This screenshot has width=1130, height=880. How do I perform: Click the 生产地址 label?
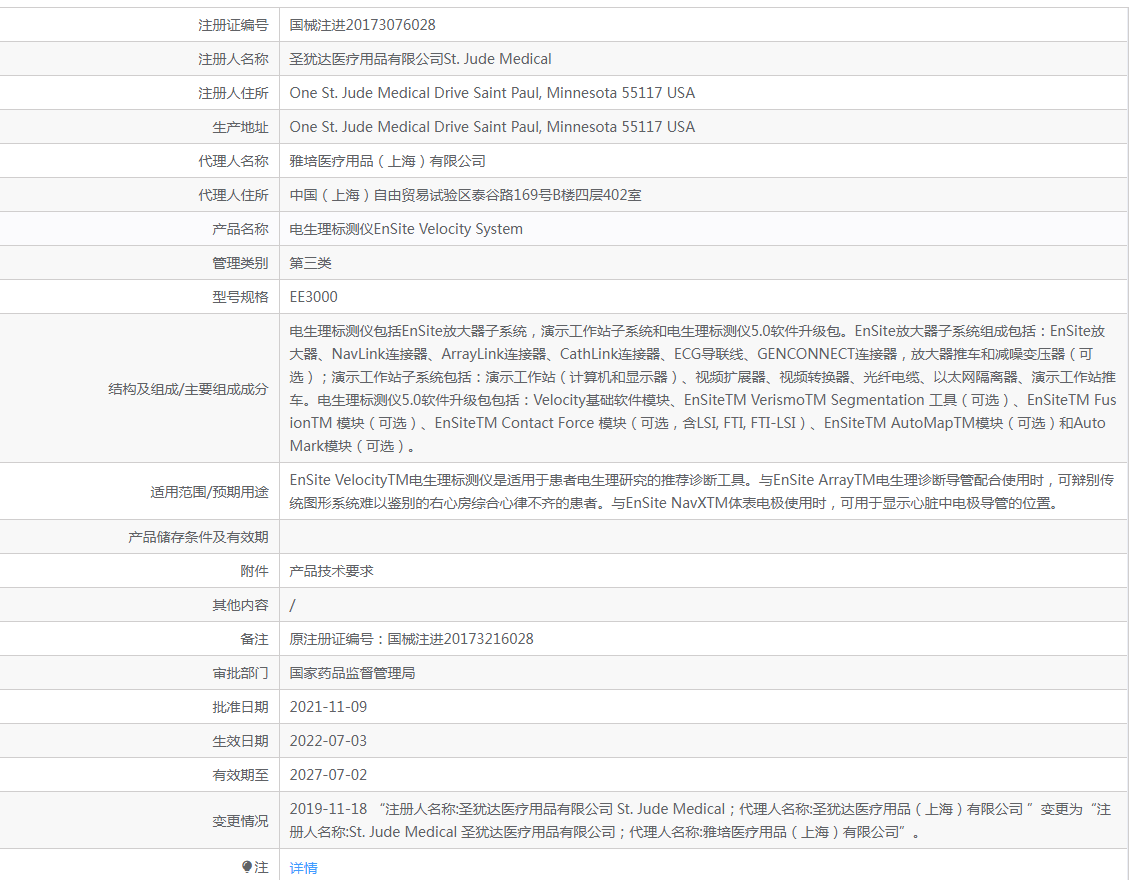(x=240, y=128)
